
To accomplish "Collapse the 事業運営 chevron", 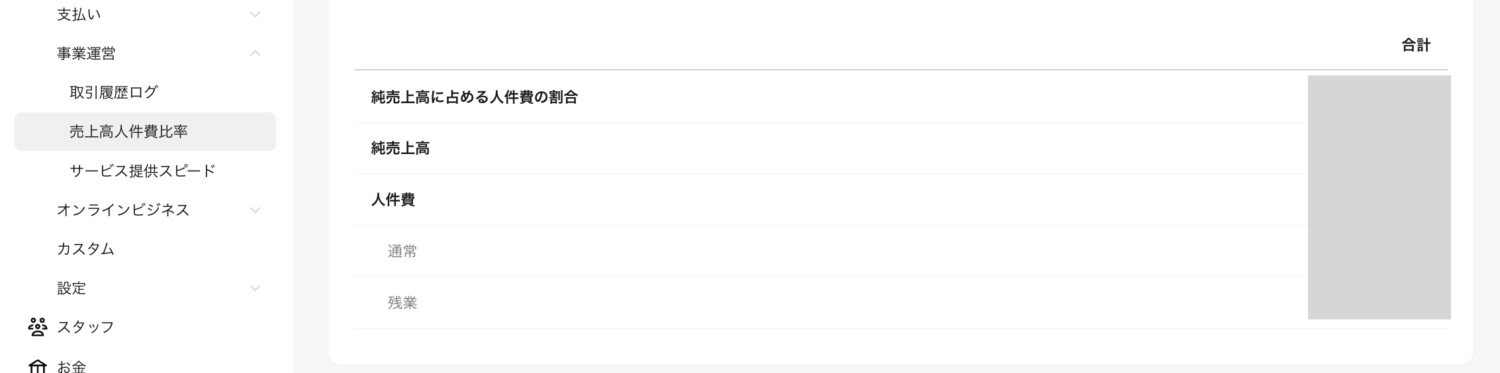I will pyautogui.click(x=255, y=53).
